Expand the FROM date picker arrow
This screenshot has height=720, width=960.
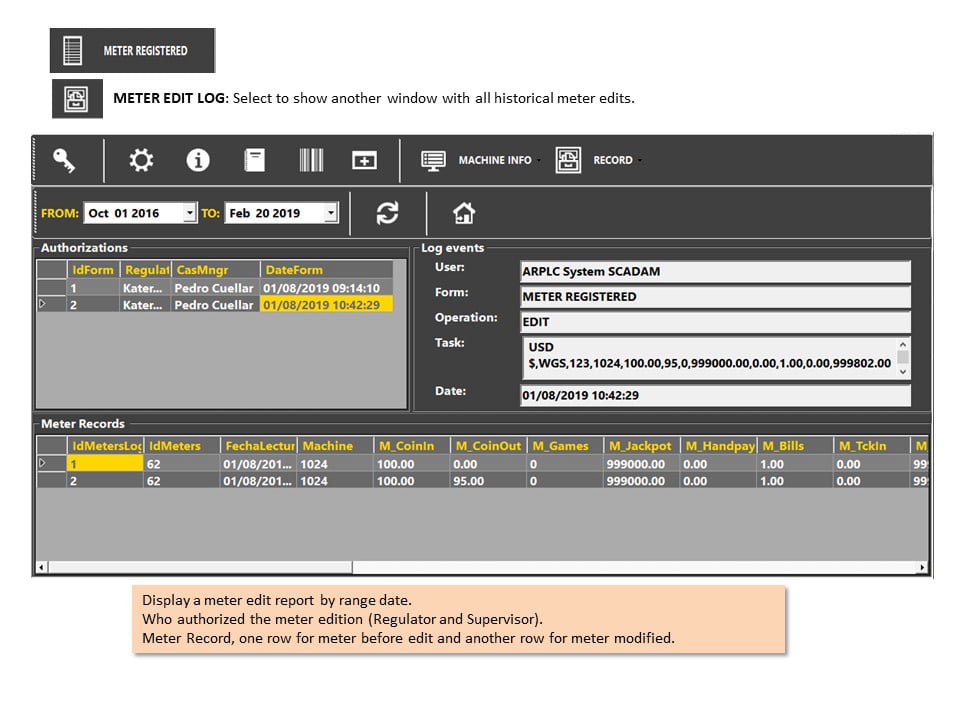pyautogui.click(x=190, y=213)
